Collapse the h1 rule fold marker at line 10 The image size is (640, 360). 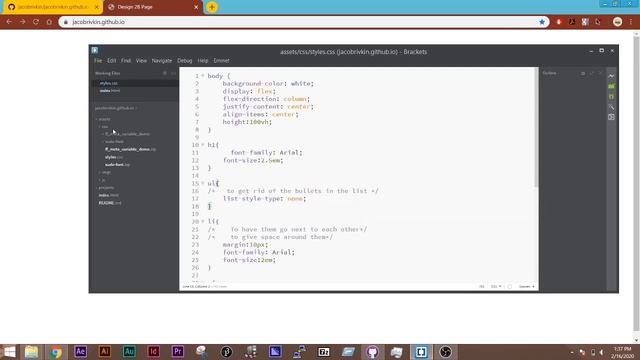coord(203,145)
